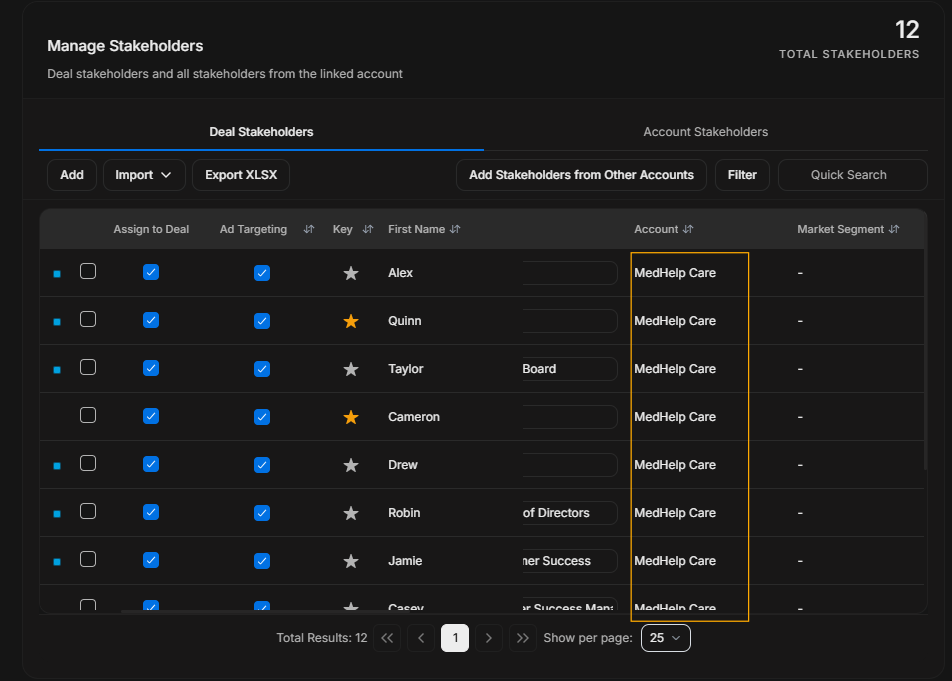Sort by Market Segment column arrows

click(x=894, y=229)
